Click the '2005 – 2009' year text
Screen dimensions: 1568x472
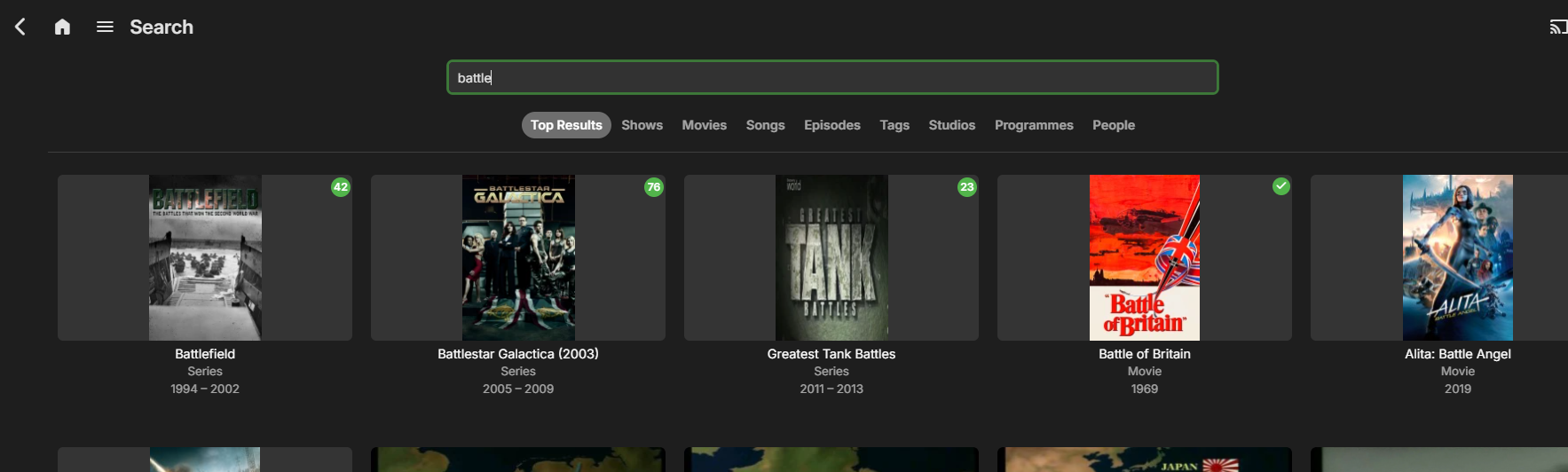518,389
